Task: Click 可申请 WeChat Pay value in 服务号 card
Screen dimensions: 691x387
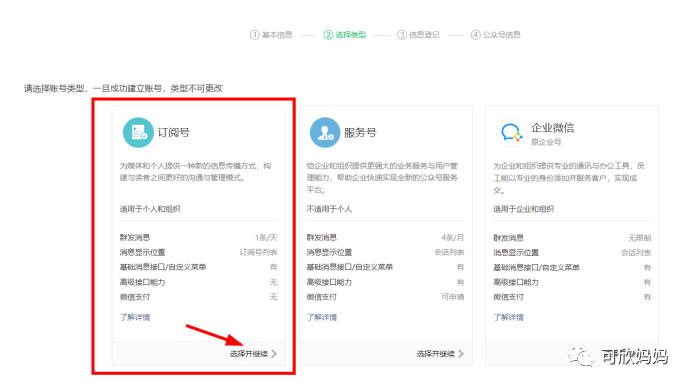Action: pyautogui.click(x=453, y=297)
